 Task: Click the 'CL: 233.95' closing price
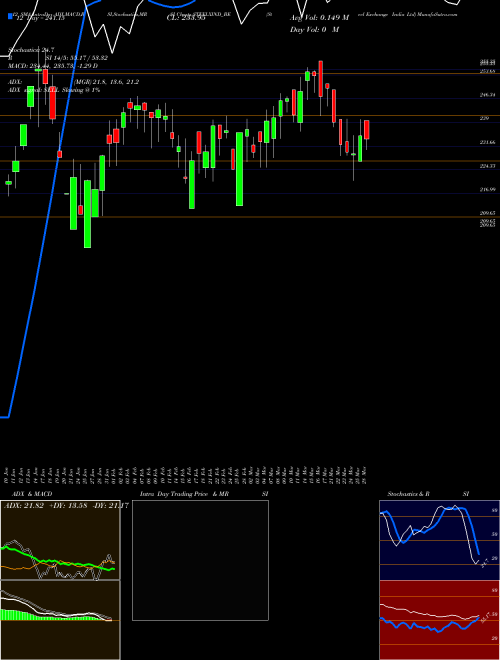coord(186,19)
